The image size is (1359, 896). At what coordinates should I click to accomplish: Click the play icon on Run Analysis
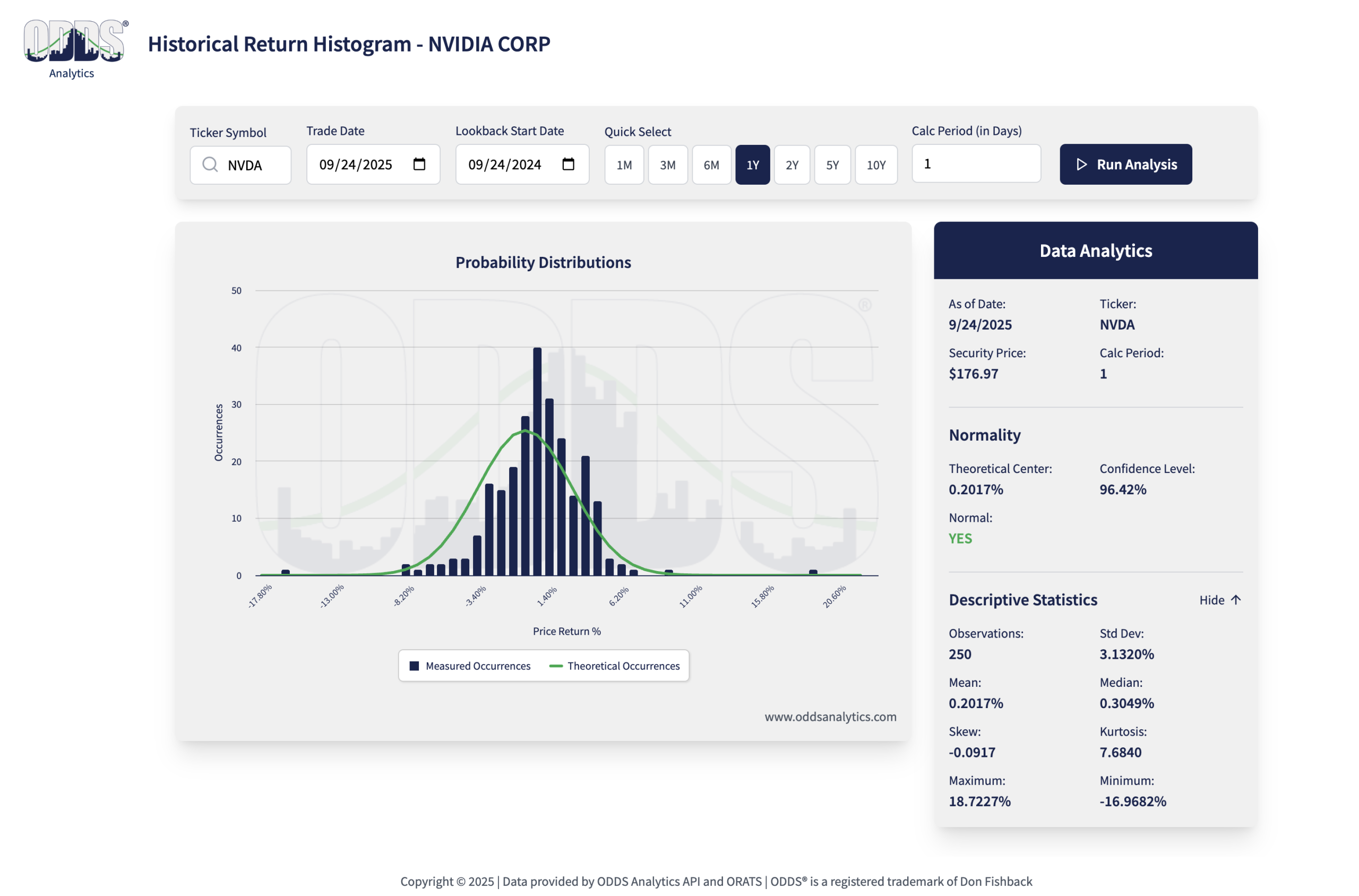point(1081,165)
